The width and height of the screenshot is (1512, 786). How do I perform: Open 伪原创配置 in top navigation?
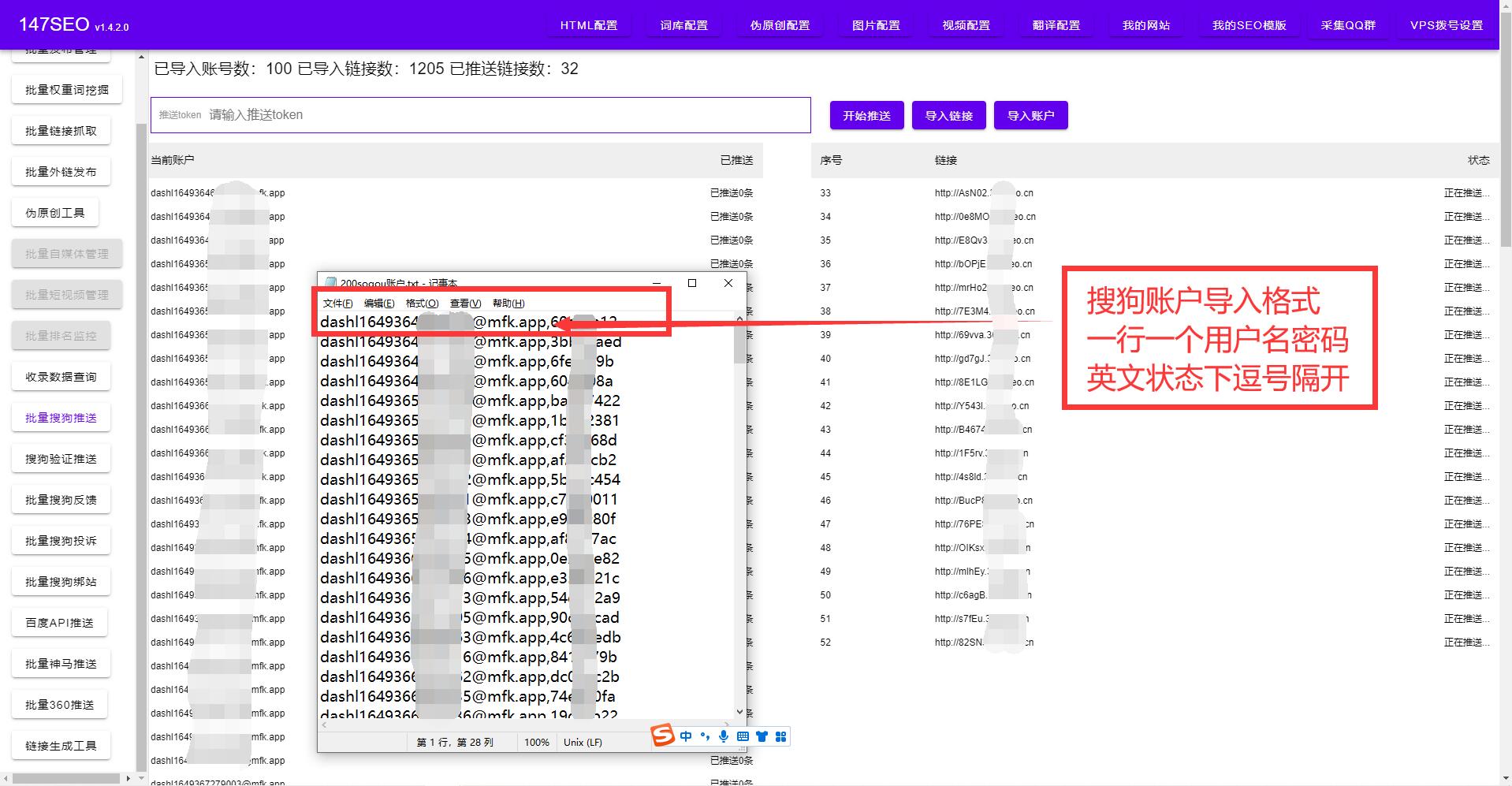[x=780, y=25]
